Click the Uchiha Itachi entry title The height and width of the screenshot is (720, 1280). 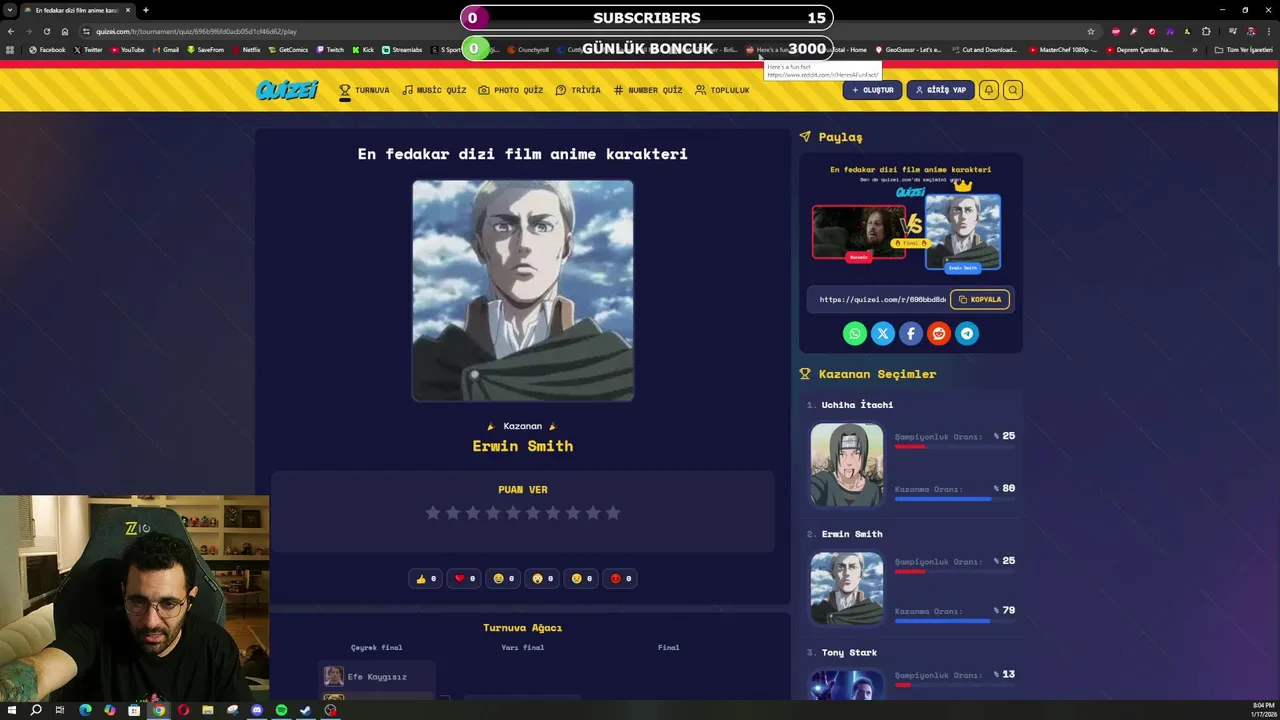(x=857, y=405)
